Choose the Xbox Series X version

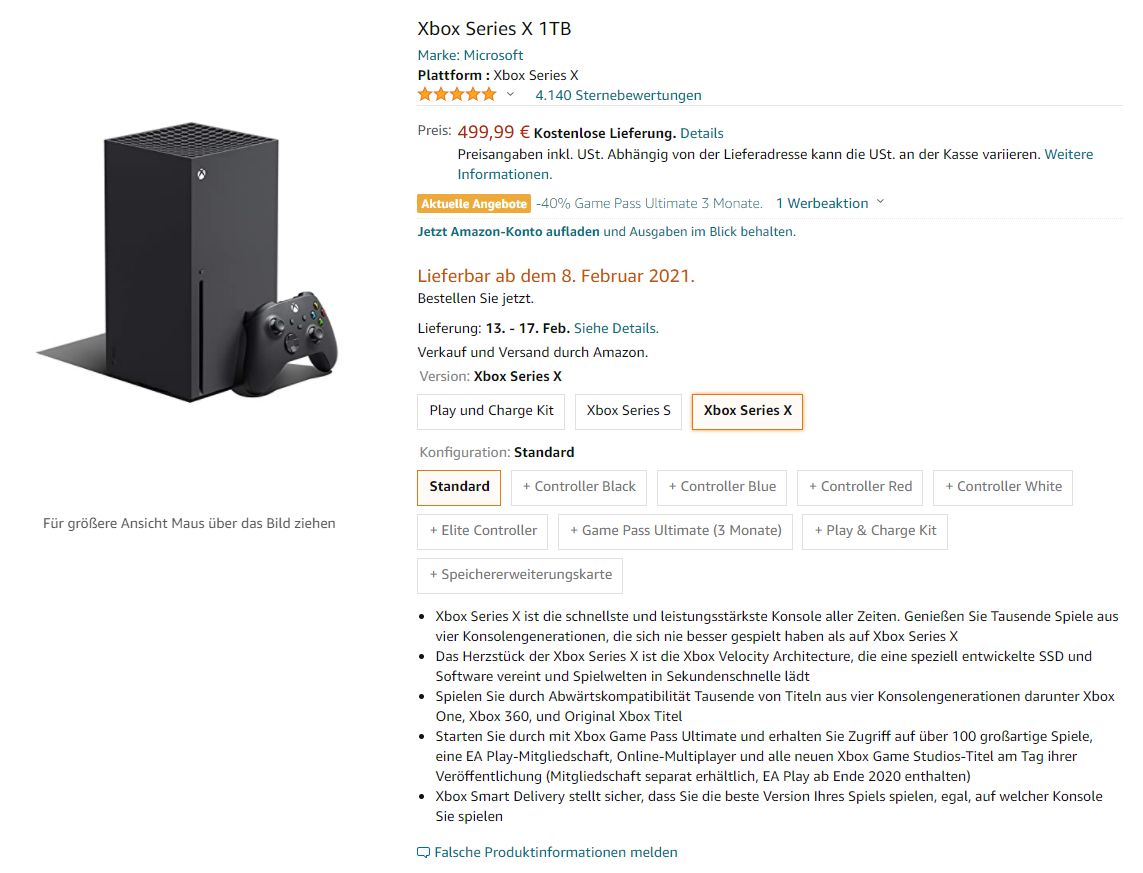click(x=747, y=411)
